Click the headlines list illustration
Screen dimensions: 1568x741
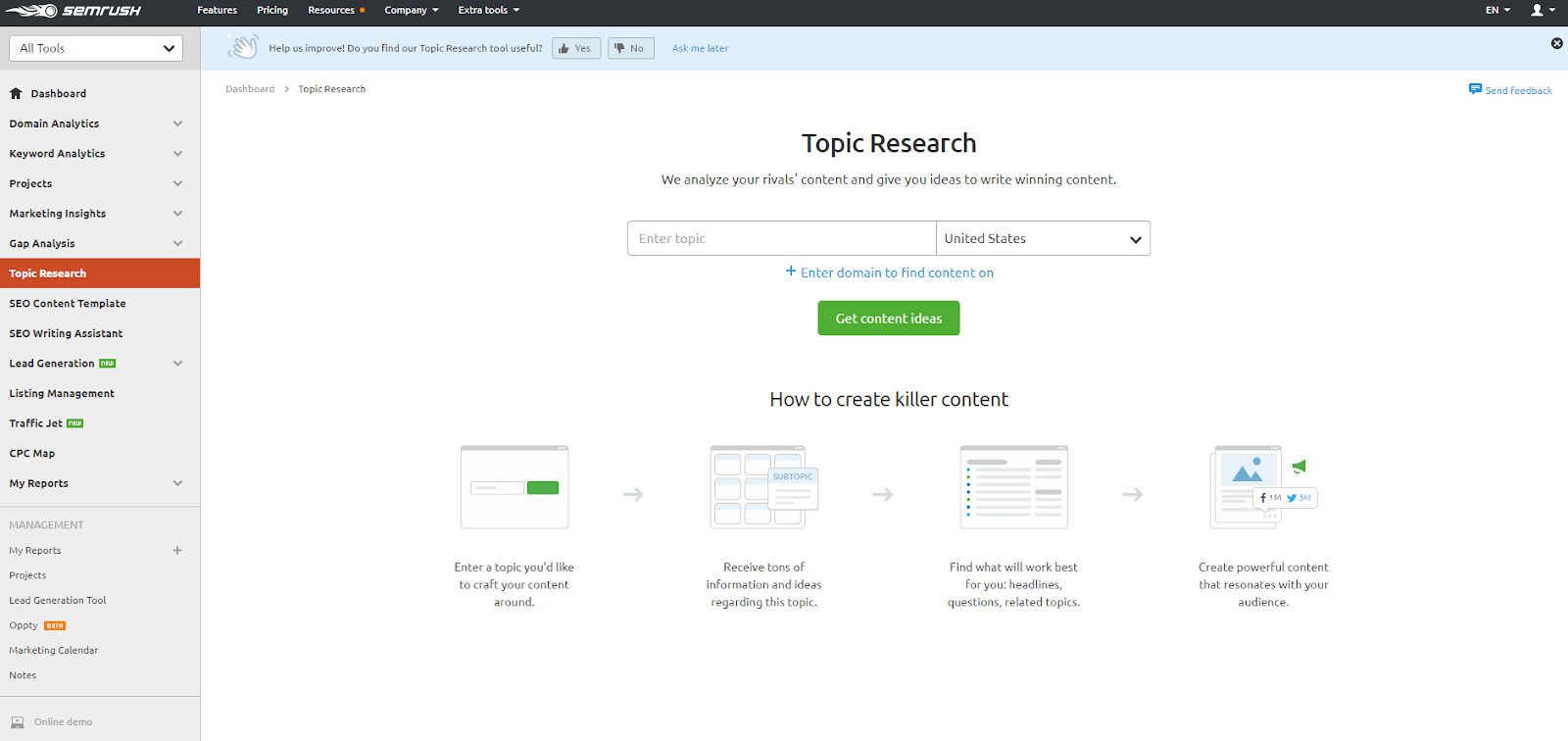click(x=1014, y=487)
